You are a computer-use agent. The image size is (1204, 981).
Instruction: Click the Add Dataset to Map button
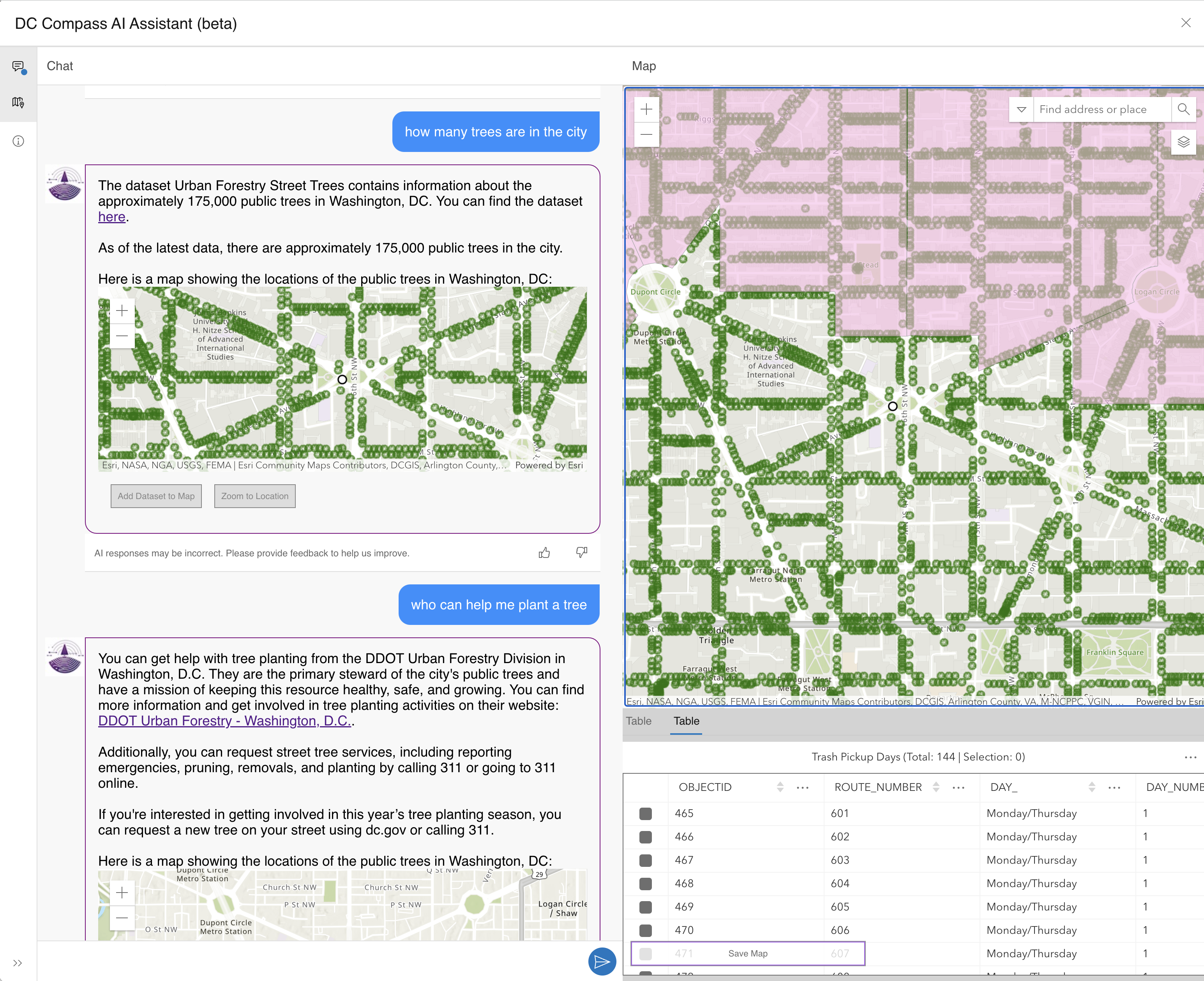pos(156,496)
